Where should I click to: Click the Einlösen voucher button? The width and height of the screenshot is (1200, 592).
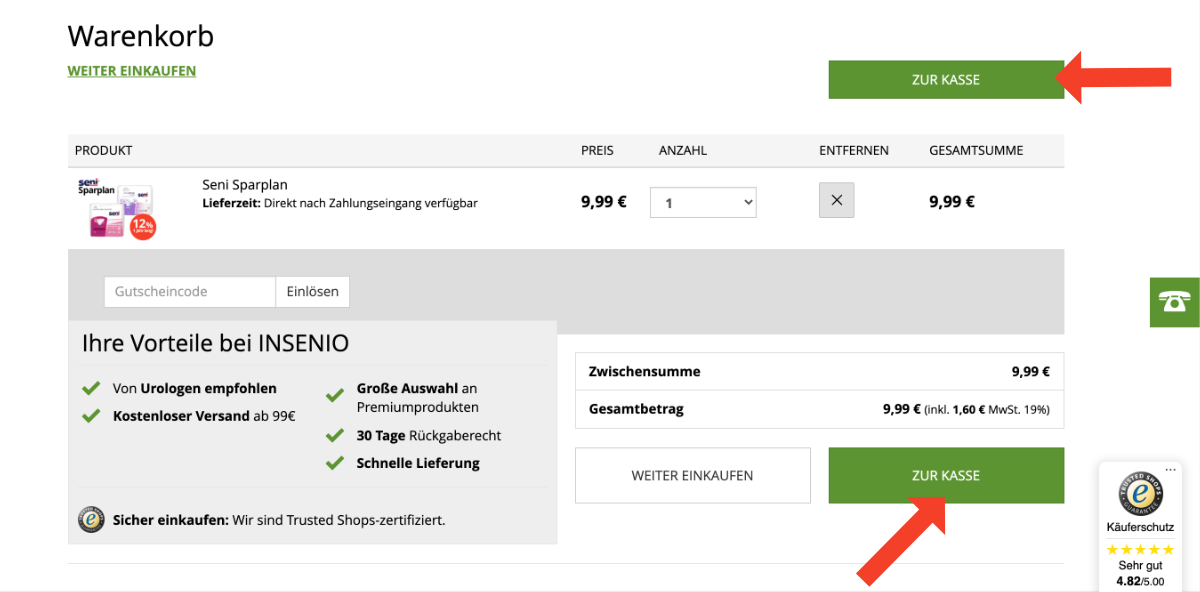[x=312, y=292]
